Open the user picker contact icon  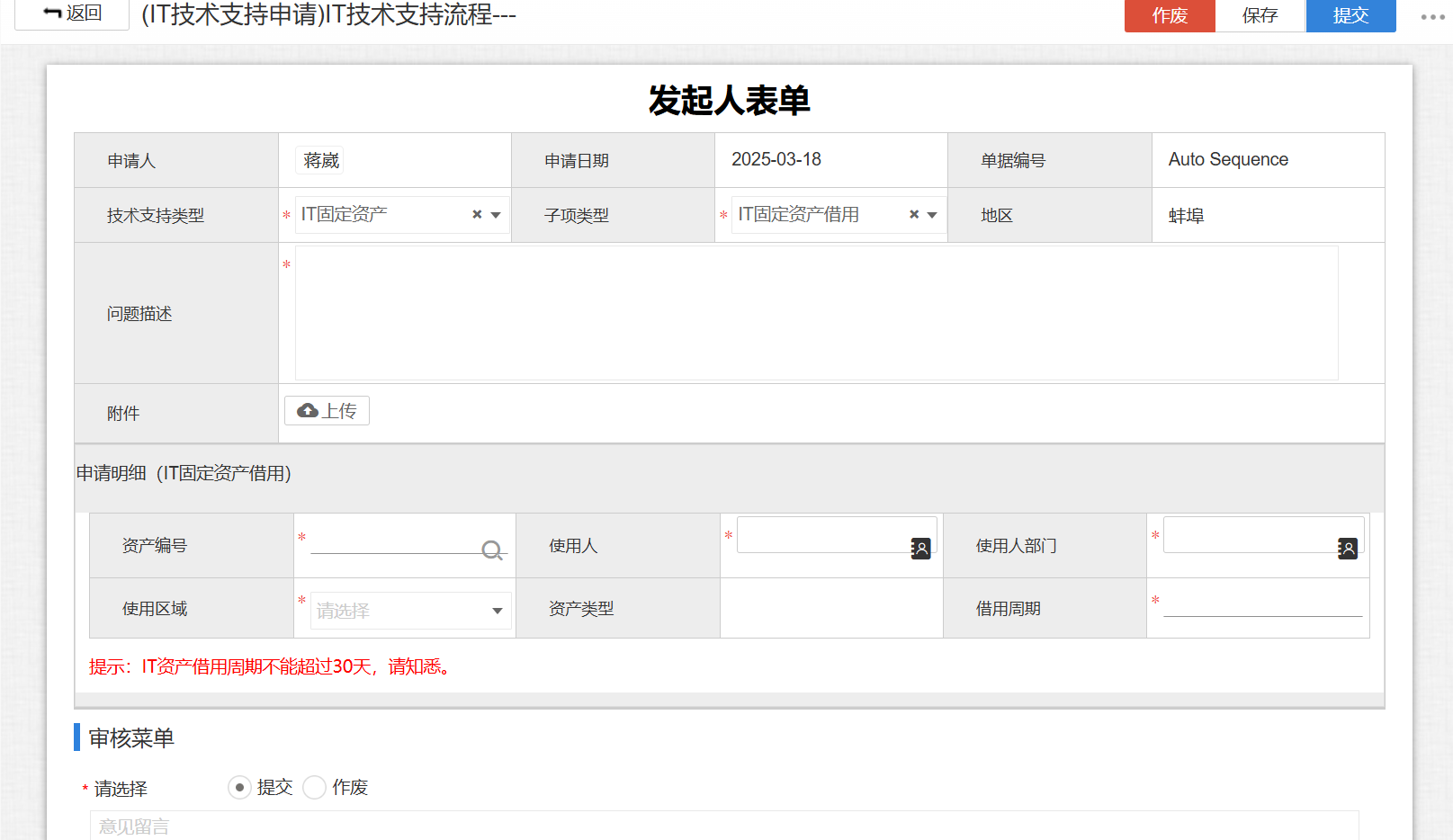click(920, 549)
